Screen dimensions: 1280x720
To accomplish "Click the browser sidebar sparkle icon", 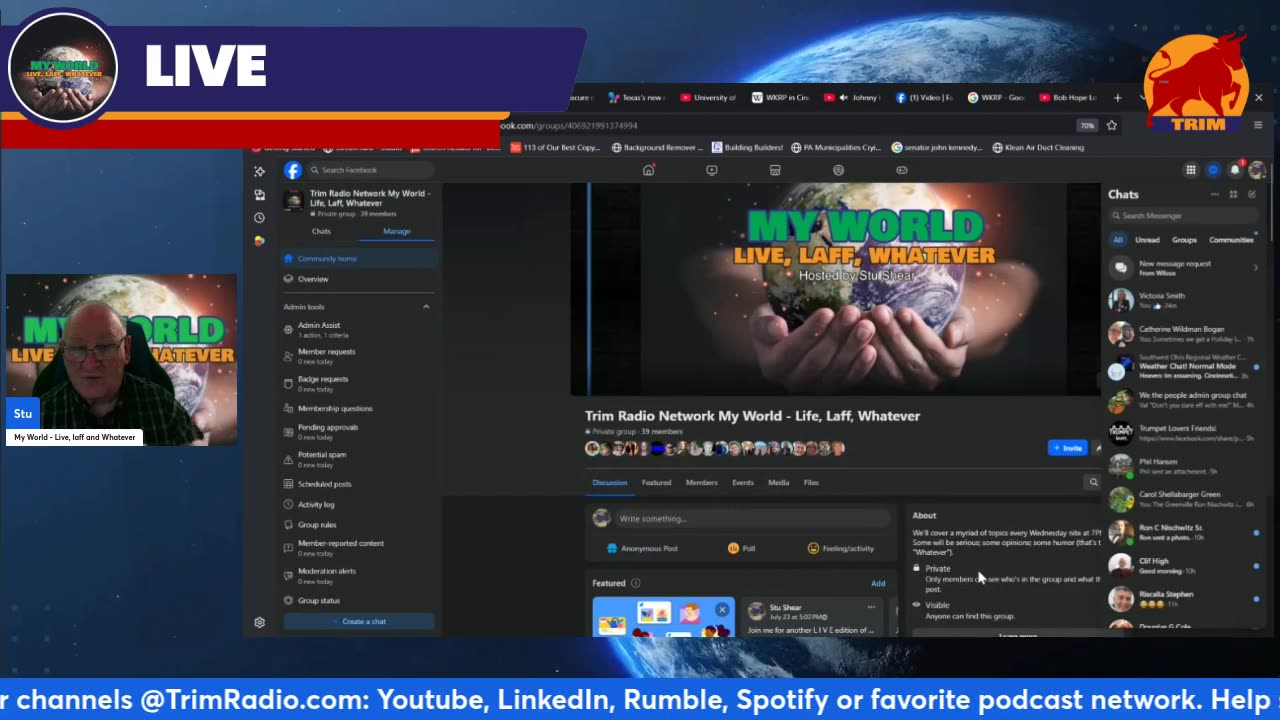I will point(259,172).
